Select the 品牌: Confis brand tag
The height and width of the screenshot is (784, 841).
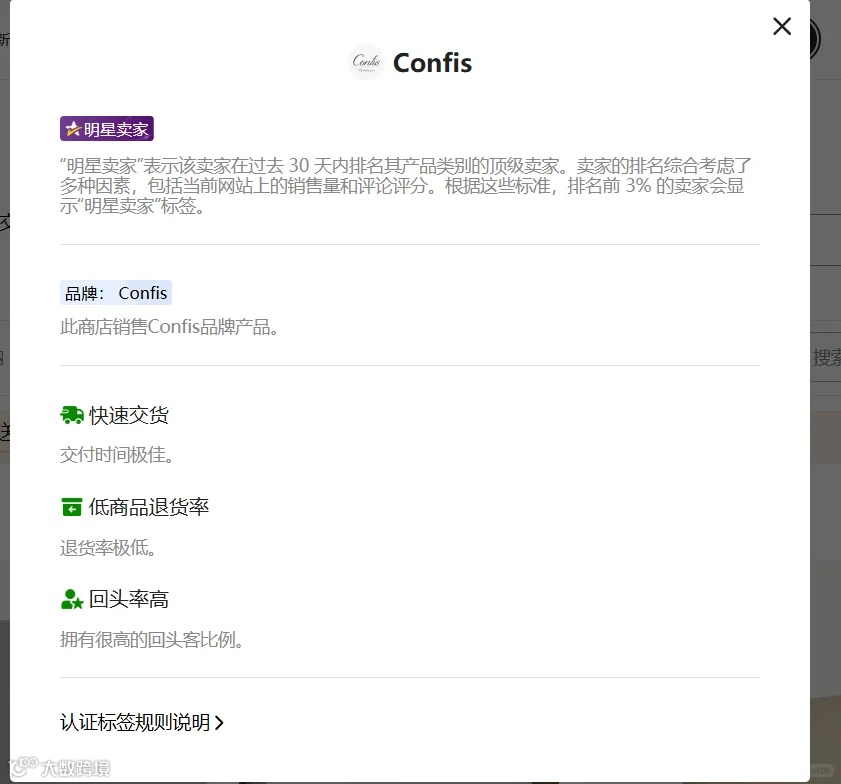(x=116, y=293)
